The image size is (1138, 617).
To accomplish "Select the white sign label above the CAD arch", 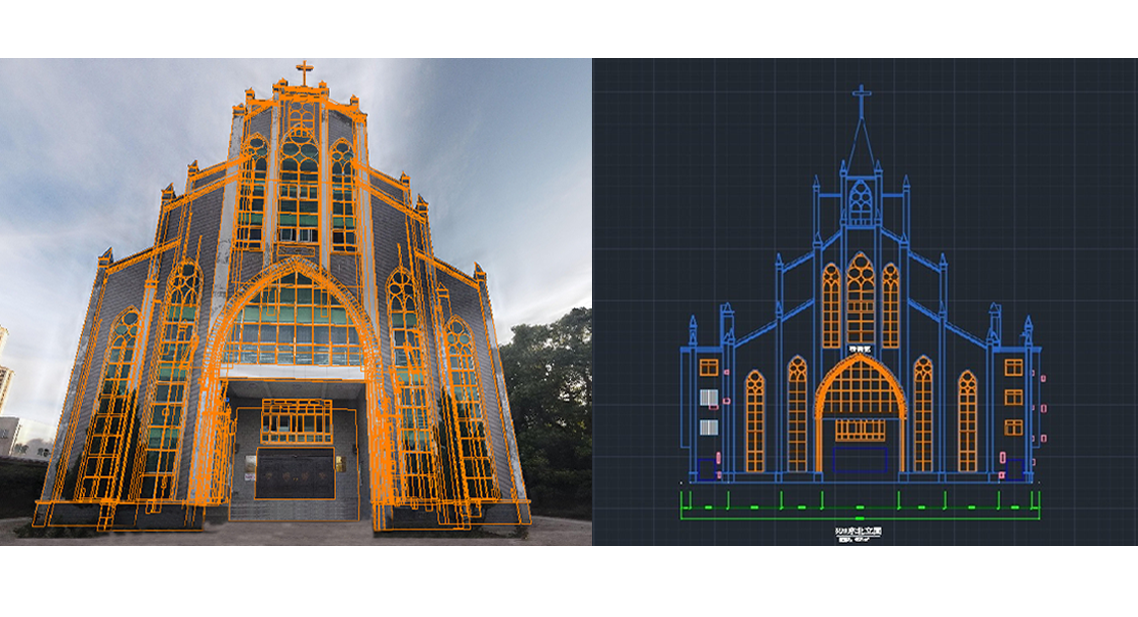I will 860,348.
